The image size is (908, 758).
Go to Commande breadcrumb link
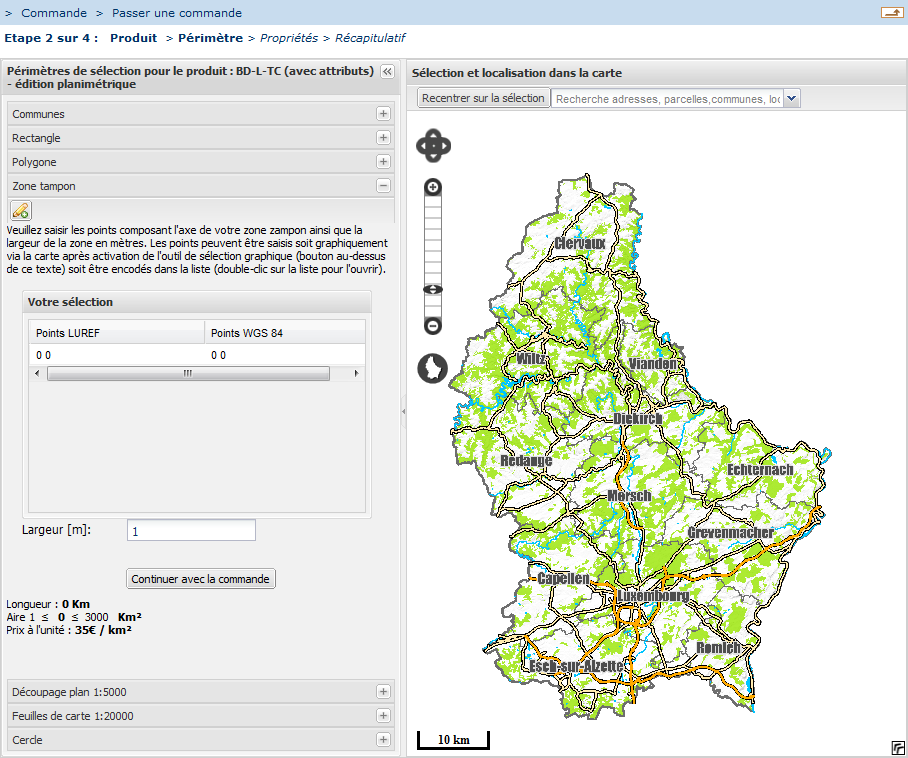tap(54, 13)
